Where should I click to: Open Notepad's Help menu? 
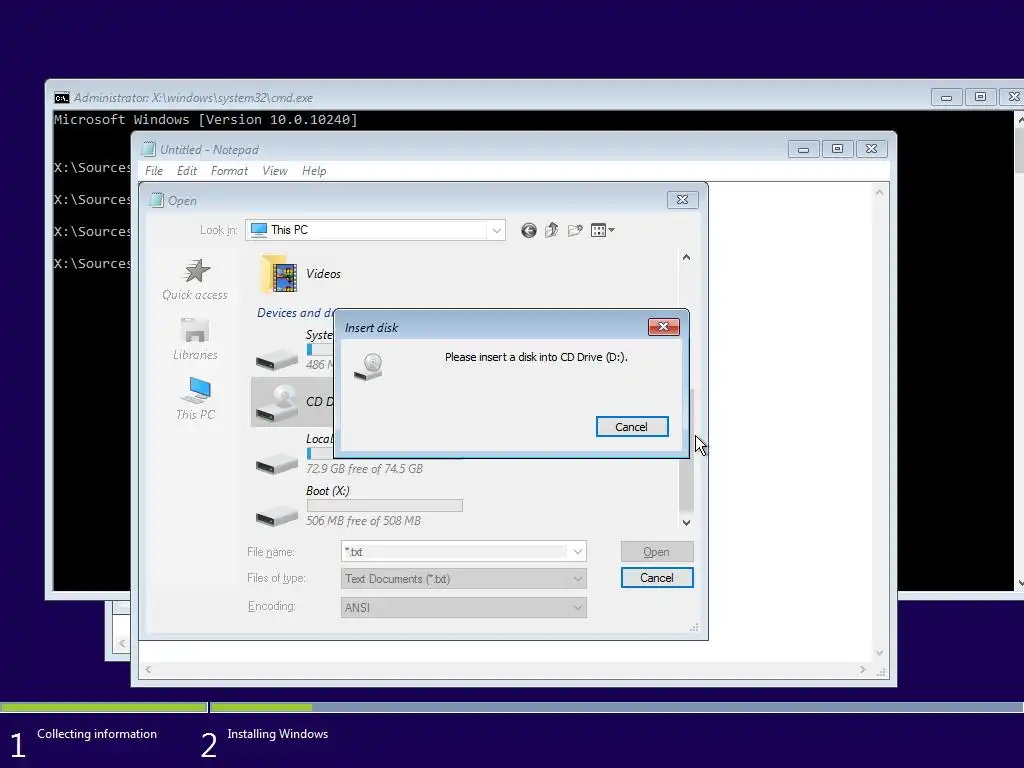pyautogui.click(x=314, y=170)
